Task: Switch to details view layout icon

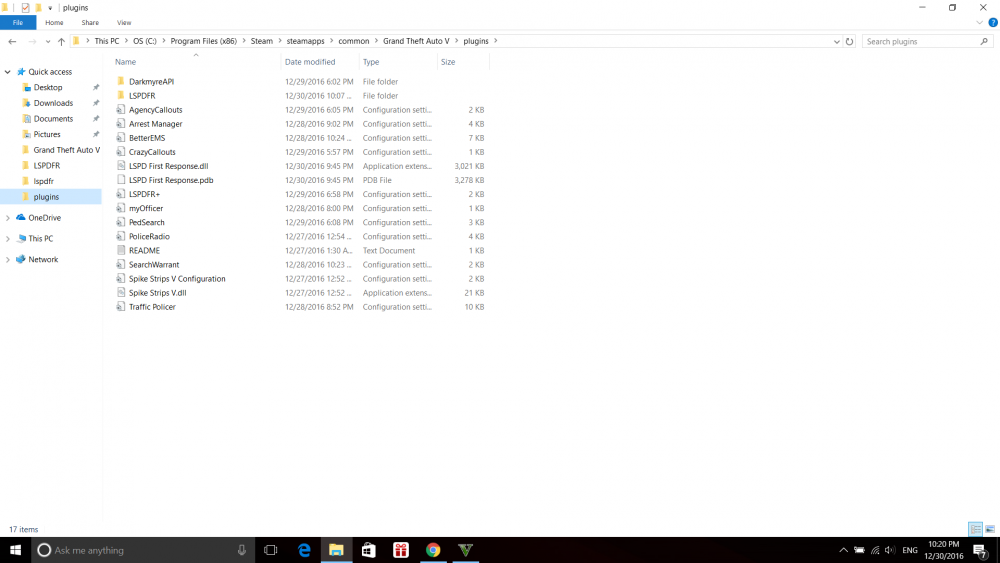Action: click(x=975, y=529)
